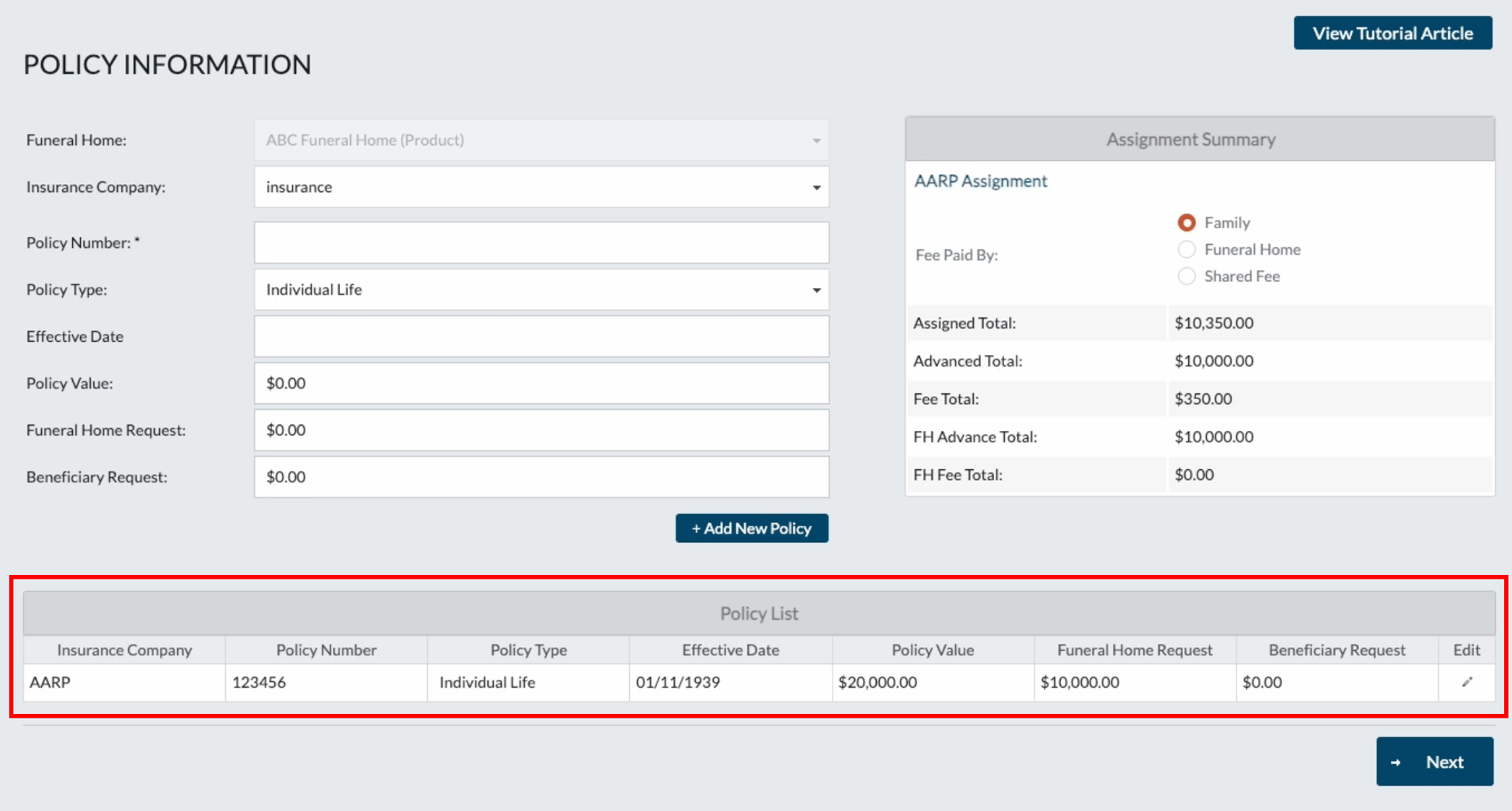Select the Policy Value field showing $0.00
This screenshot has width=1512, height=811.
click(541, 383)
